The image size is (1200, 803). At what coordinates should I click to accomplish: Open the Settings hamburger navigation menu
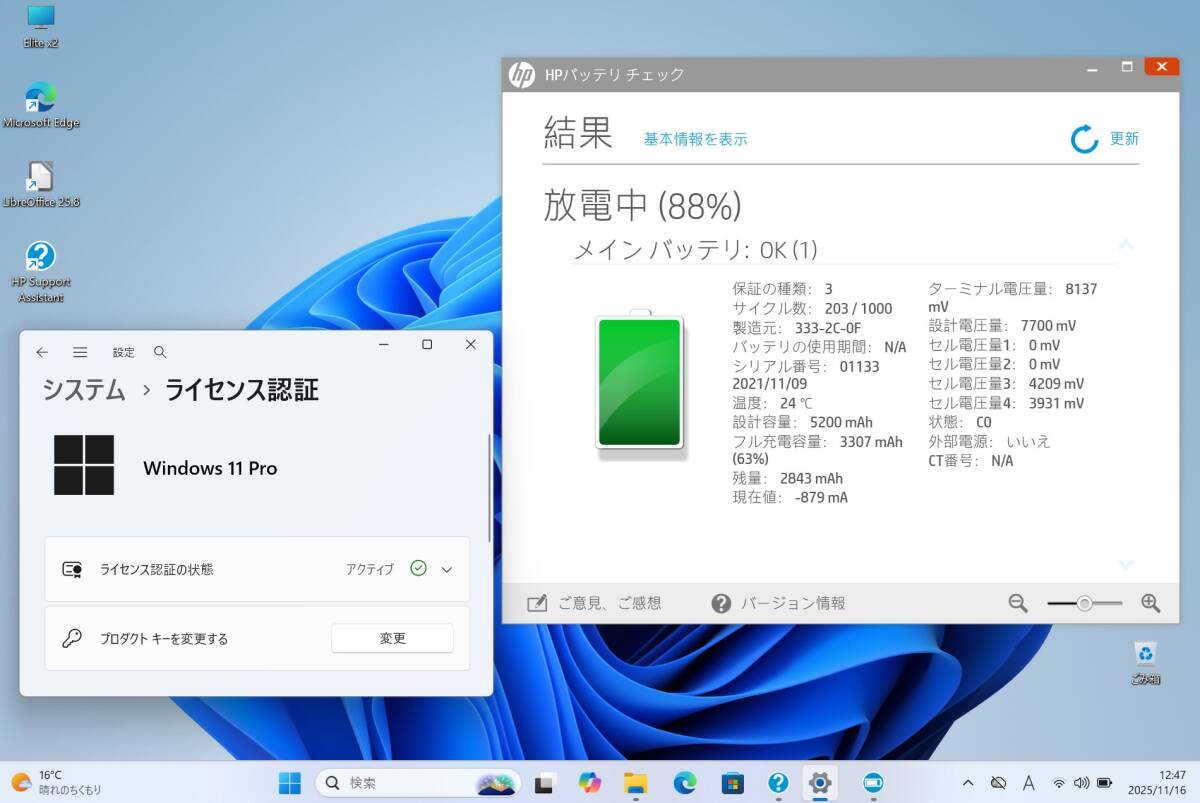pyautogui.click(x=80, y=352)
